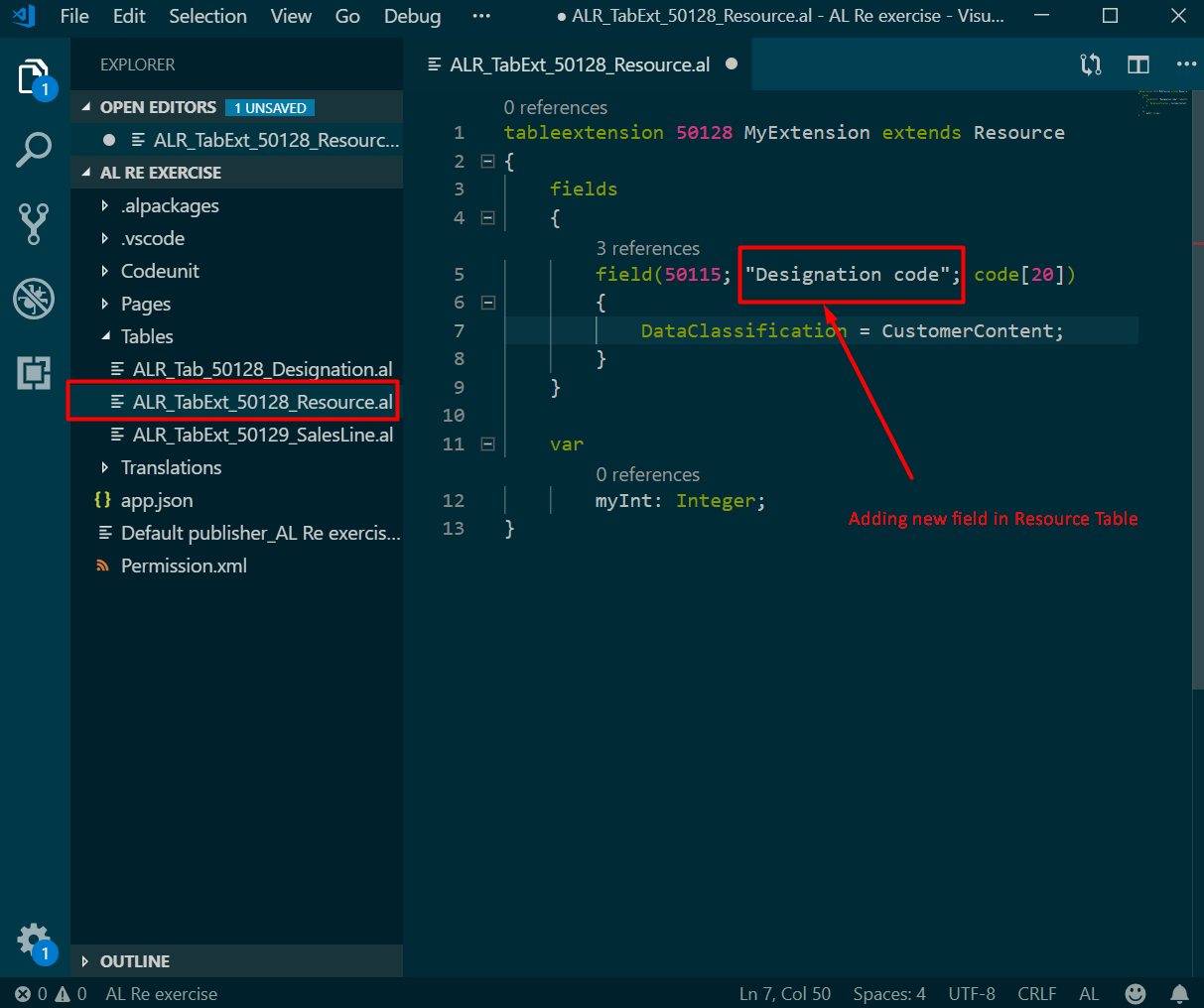Open the Permission.xml file

(184, 566)
